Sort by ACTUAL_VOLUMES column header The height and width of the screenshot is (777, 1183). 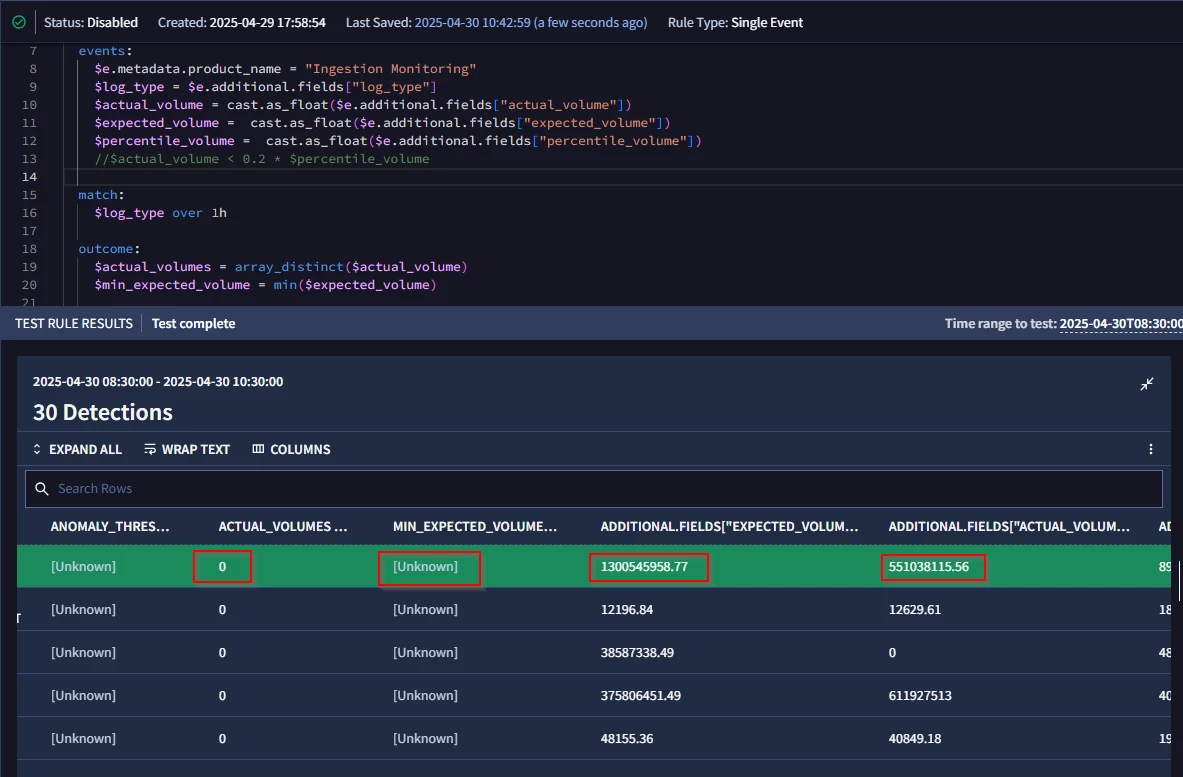(283, 527)
